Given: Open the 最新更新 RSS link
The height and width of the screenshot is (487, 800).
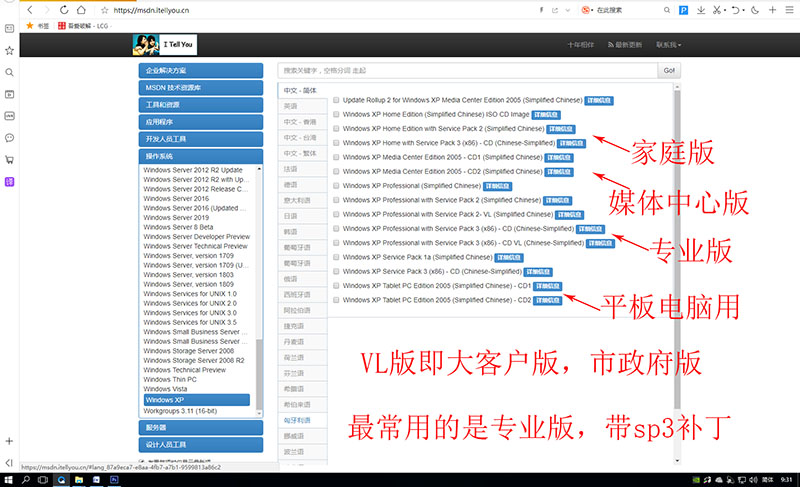Looking at the screenshot, I should [624, 45].
